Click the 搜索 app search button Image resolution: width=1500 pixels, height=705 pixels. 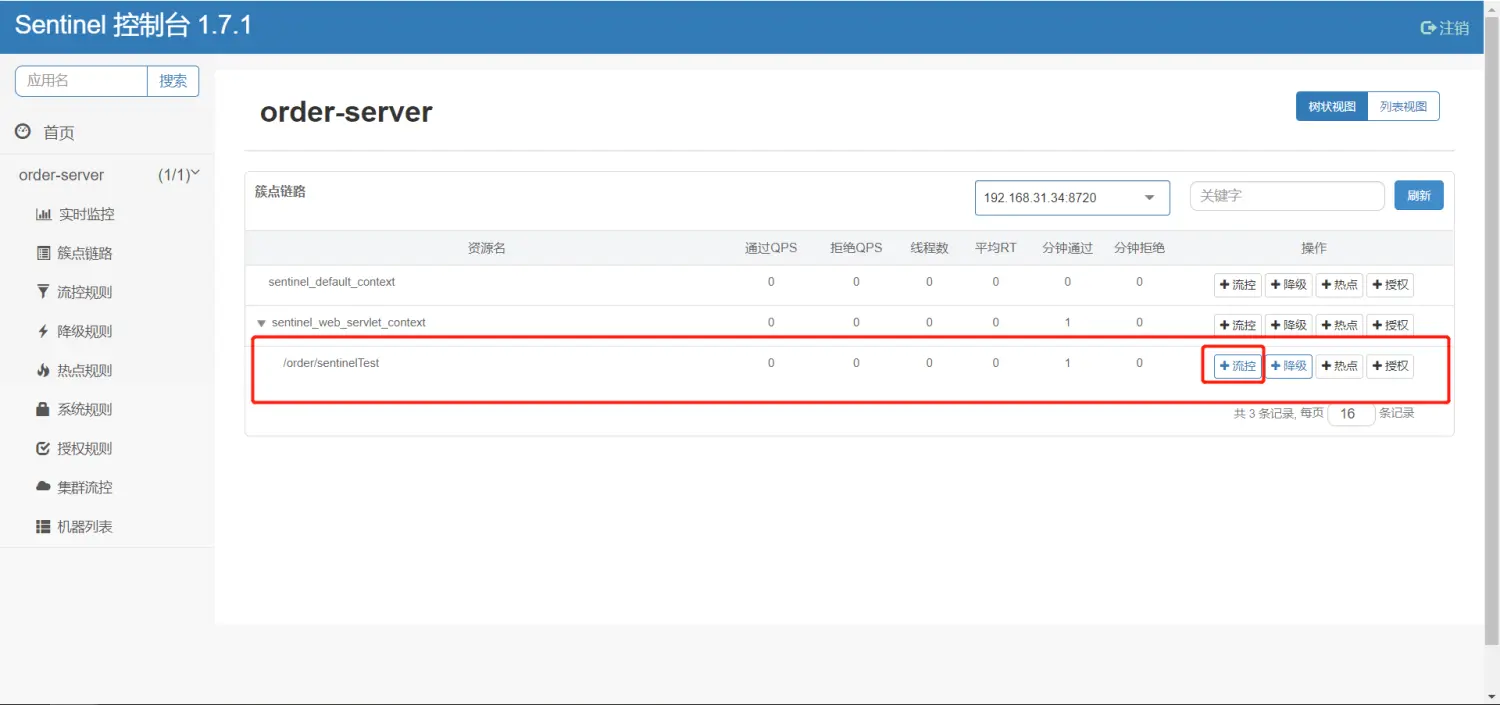tap(173, 81)
